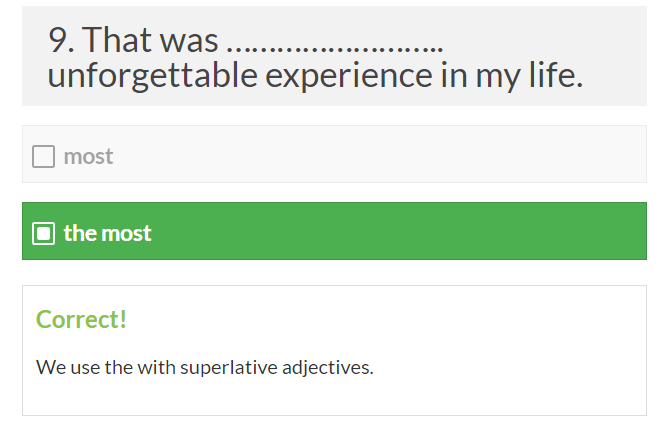663x434 pixels.
Task: Click the word "adjectives" in the explanation
Action: point(325,367)
